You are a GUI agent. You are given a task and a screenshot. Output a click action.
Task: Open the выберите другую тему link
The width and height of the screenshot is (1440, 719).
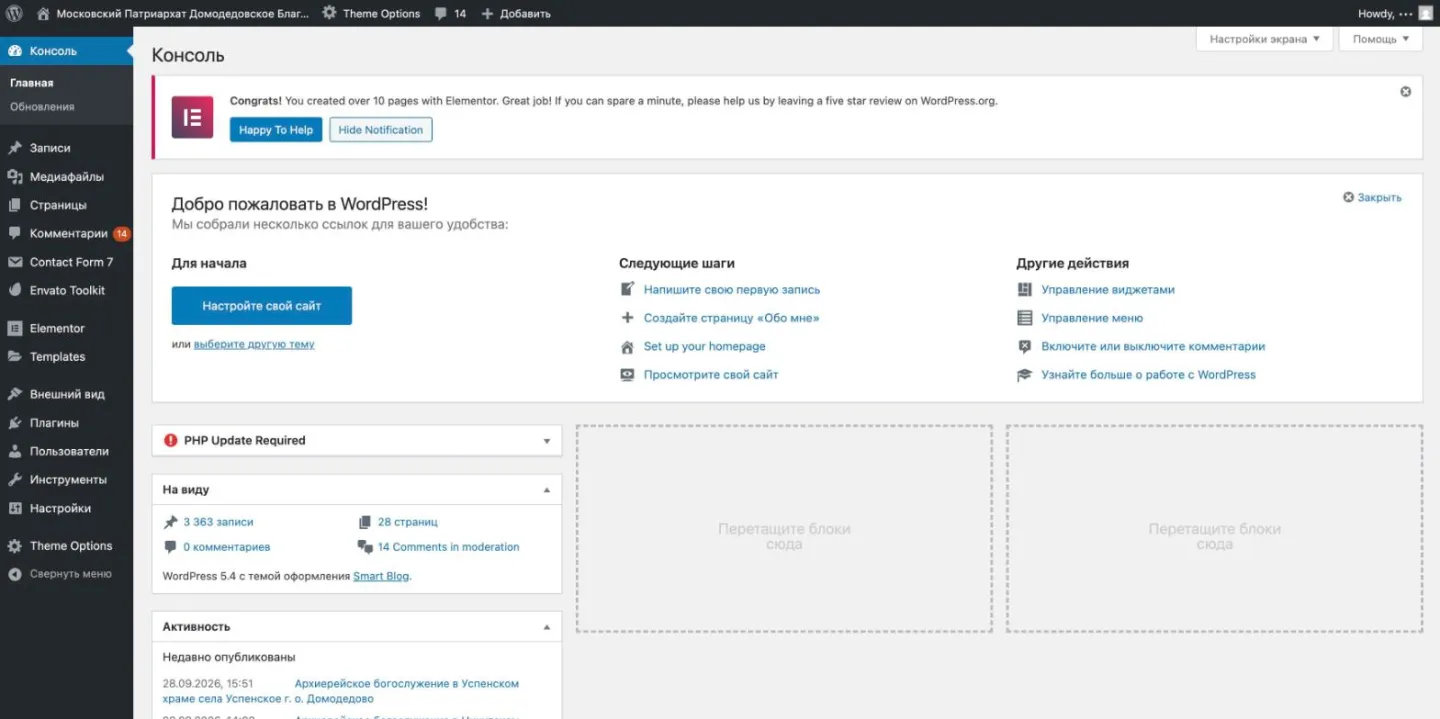click(x=254, y=344)
